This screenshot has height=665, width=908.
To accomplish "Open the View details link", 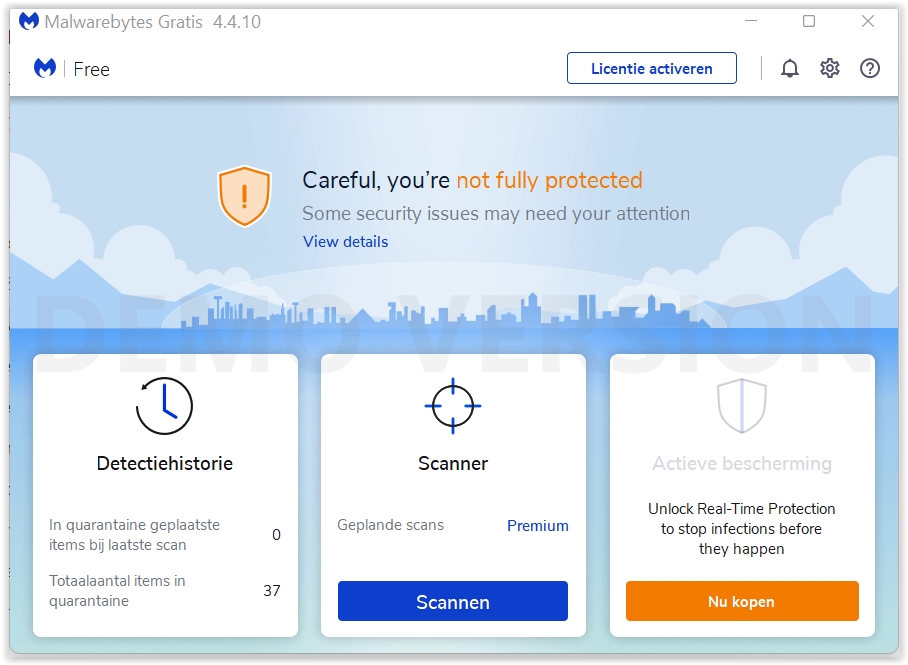I will click(345, 242).
